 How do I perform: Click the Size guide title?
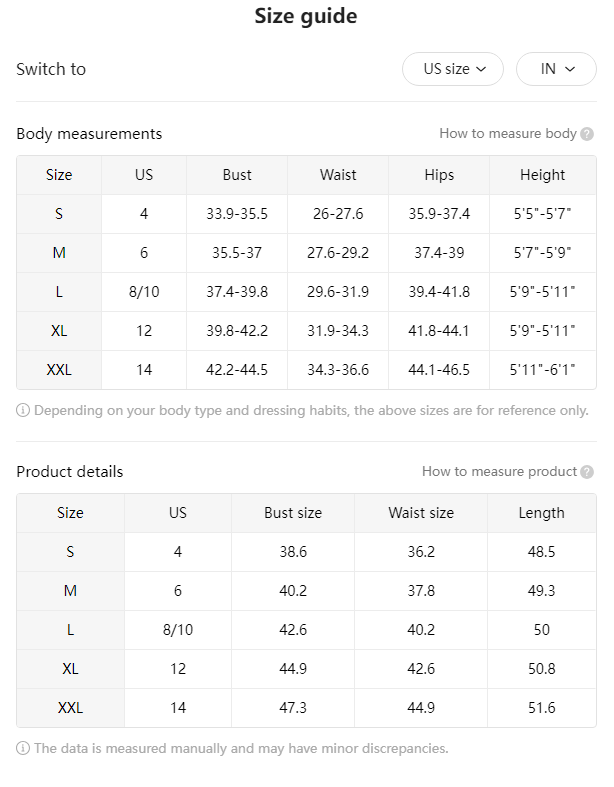[306, 16]
